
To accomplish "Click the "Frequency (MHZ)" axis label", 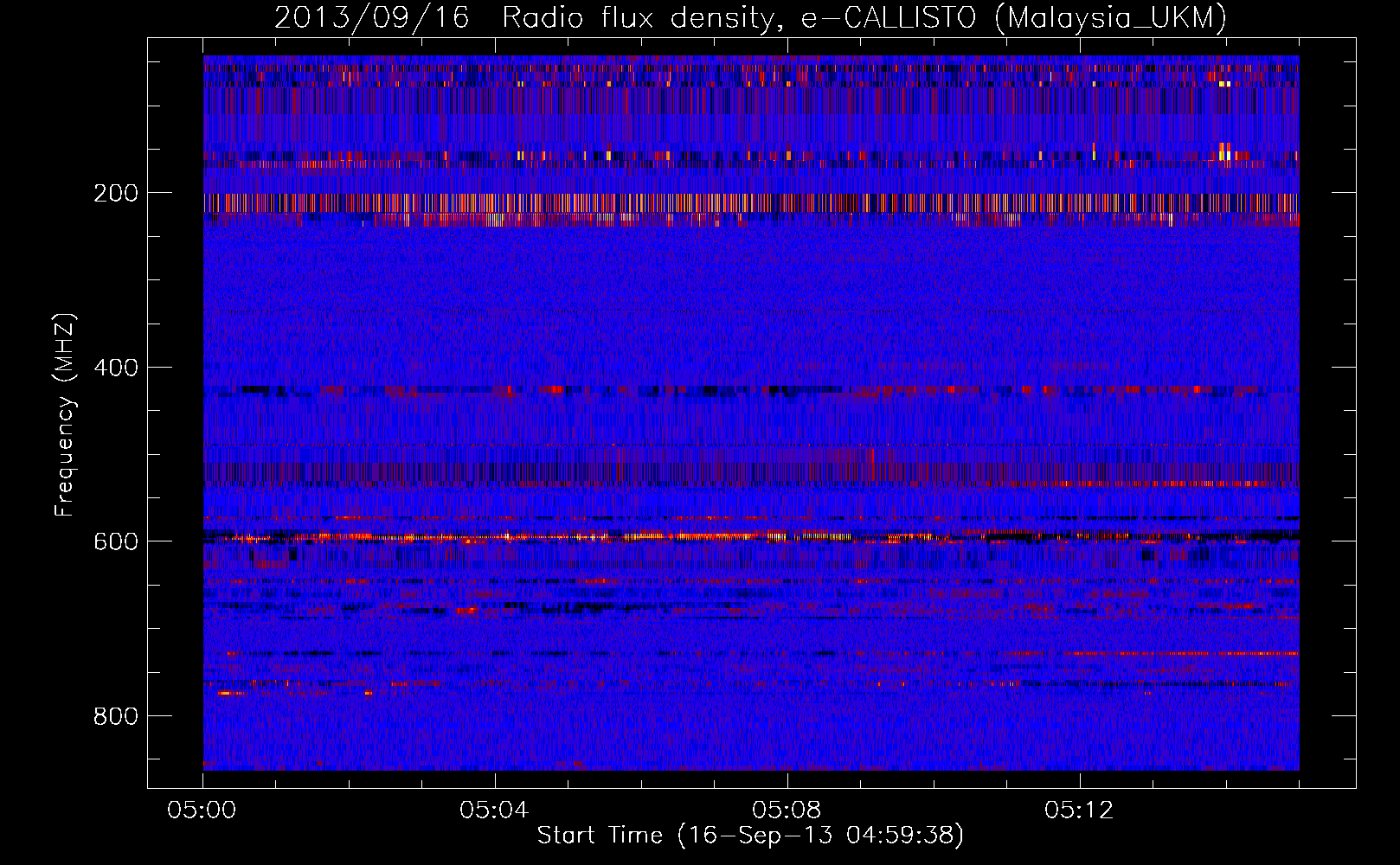I will pyautogui.click(x=65, y=415).
